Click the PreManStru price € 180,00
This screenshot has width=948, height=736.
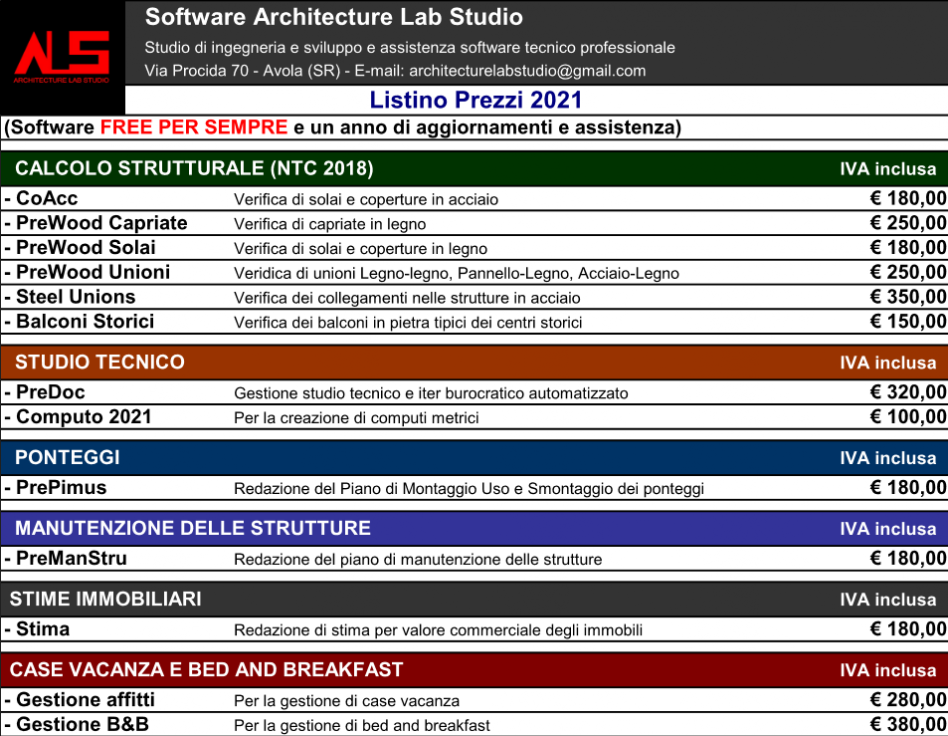pyautogui.click(x=908, y=558)
